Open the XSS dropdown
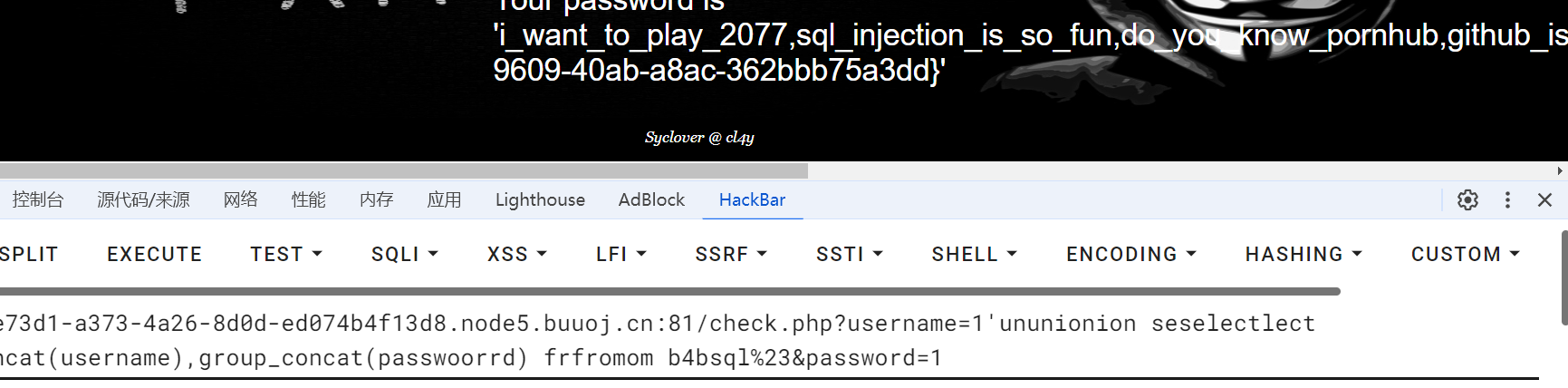 coord(516,255)
